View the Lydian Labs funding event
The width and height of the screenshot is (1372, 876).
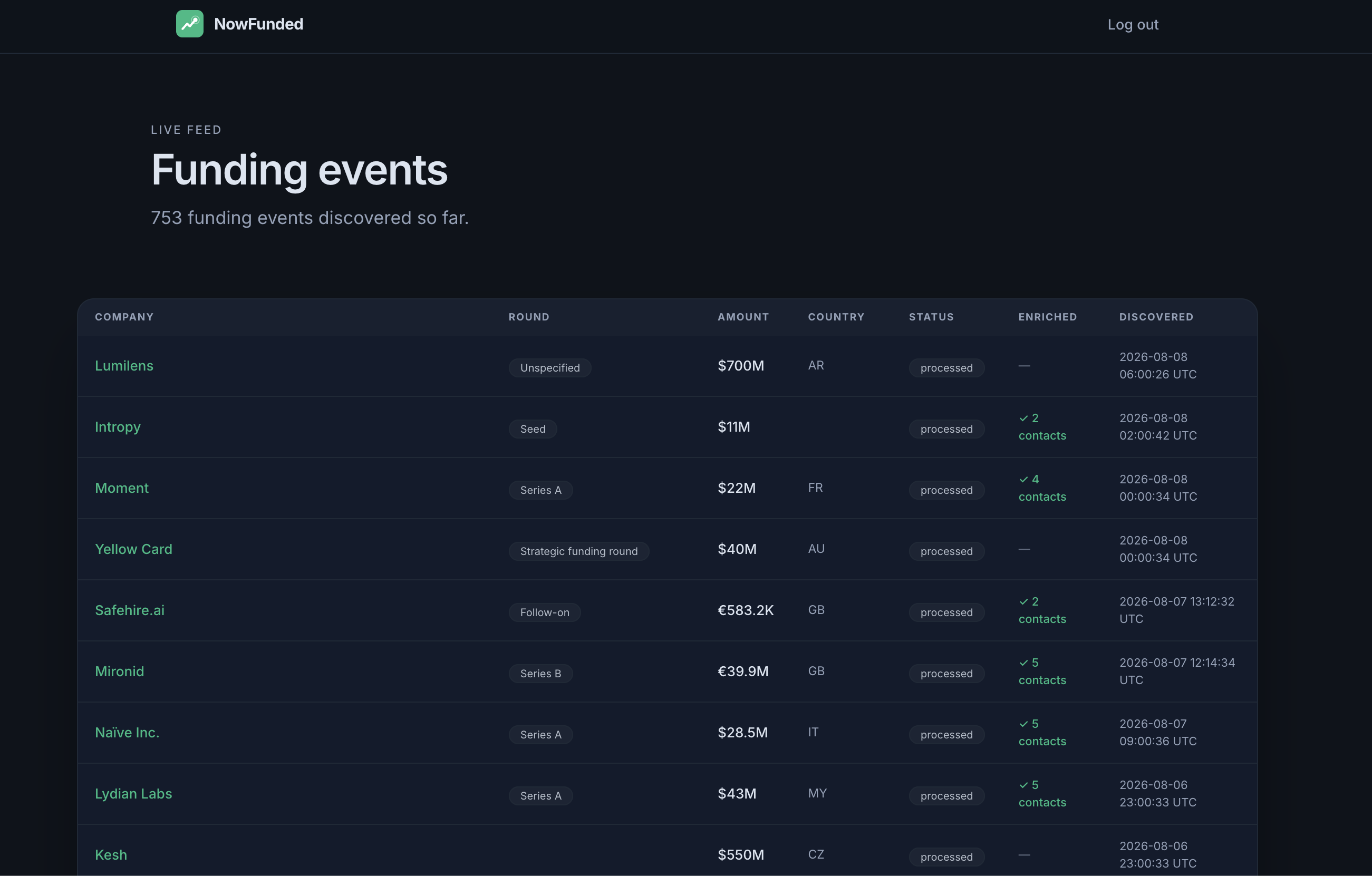[134, 793]
